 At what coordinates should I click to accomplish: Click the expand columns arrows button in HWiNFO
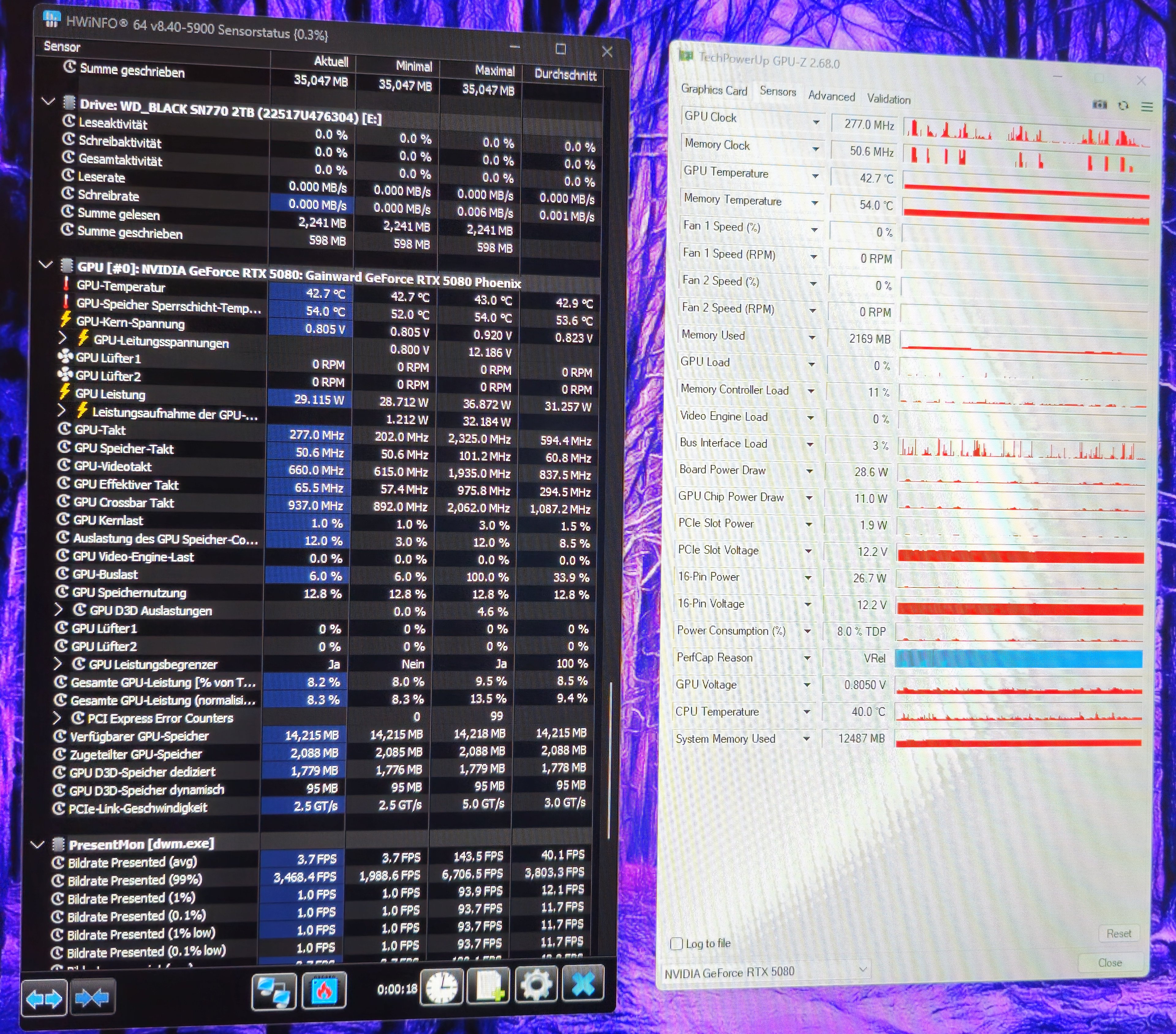44,998
